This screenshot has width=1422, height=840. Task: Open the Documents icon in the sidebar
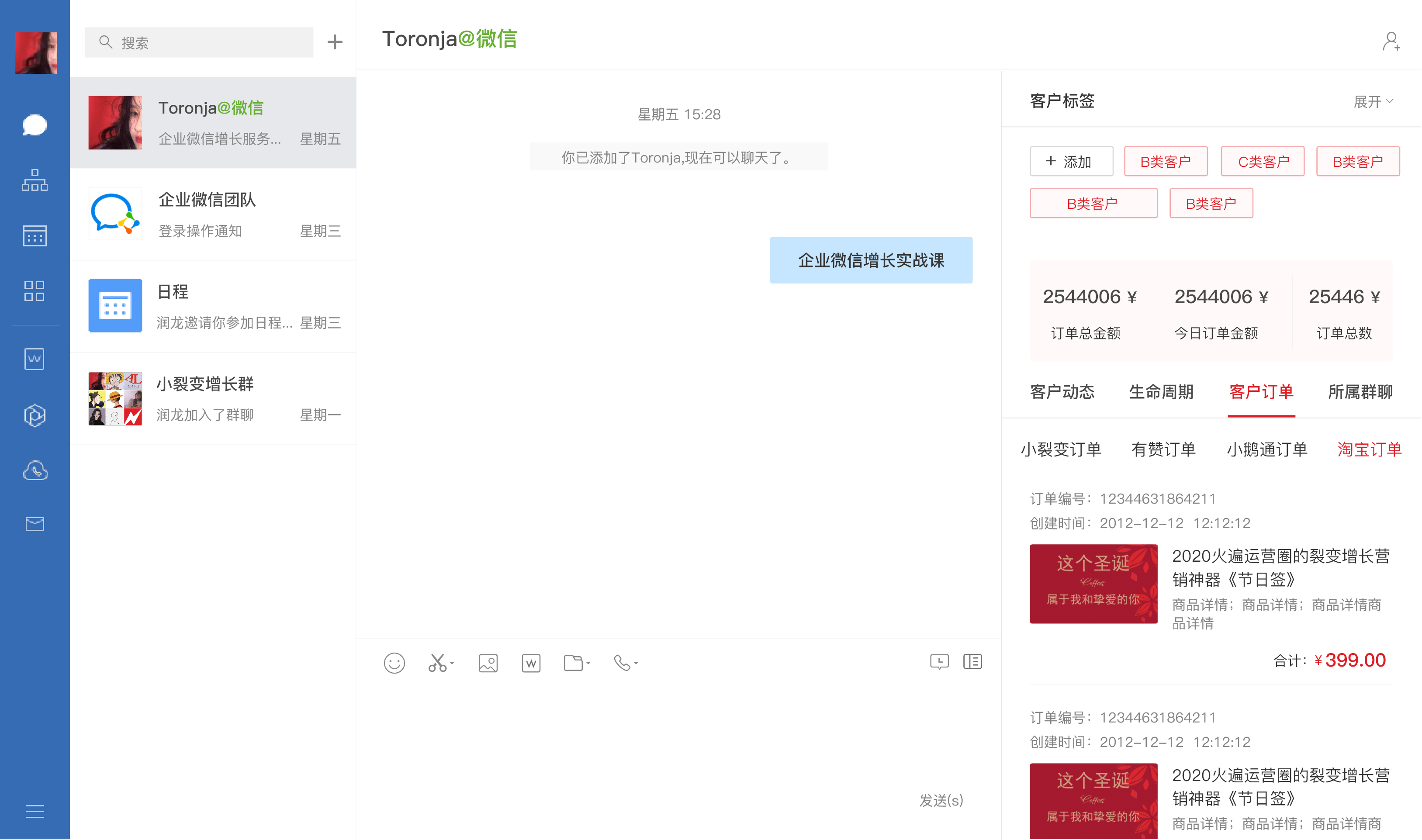click(x=35, y=359)
